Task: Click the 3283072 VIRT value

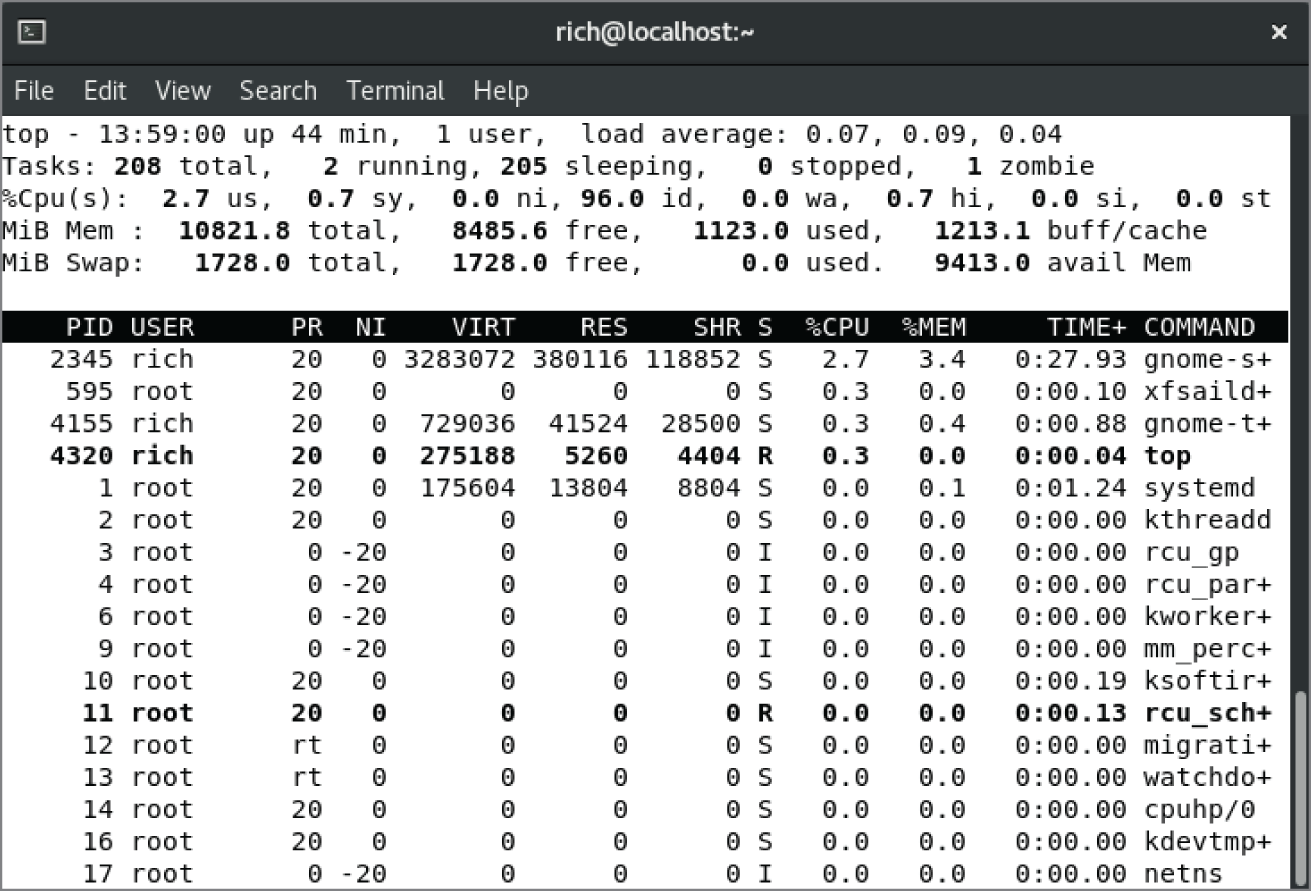Action: pos(460,359)
